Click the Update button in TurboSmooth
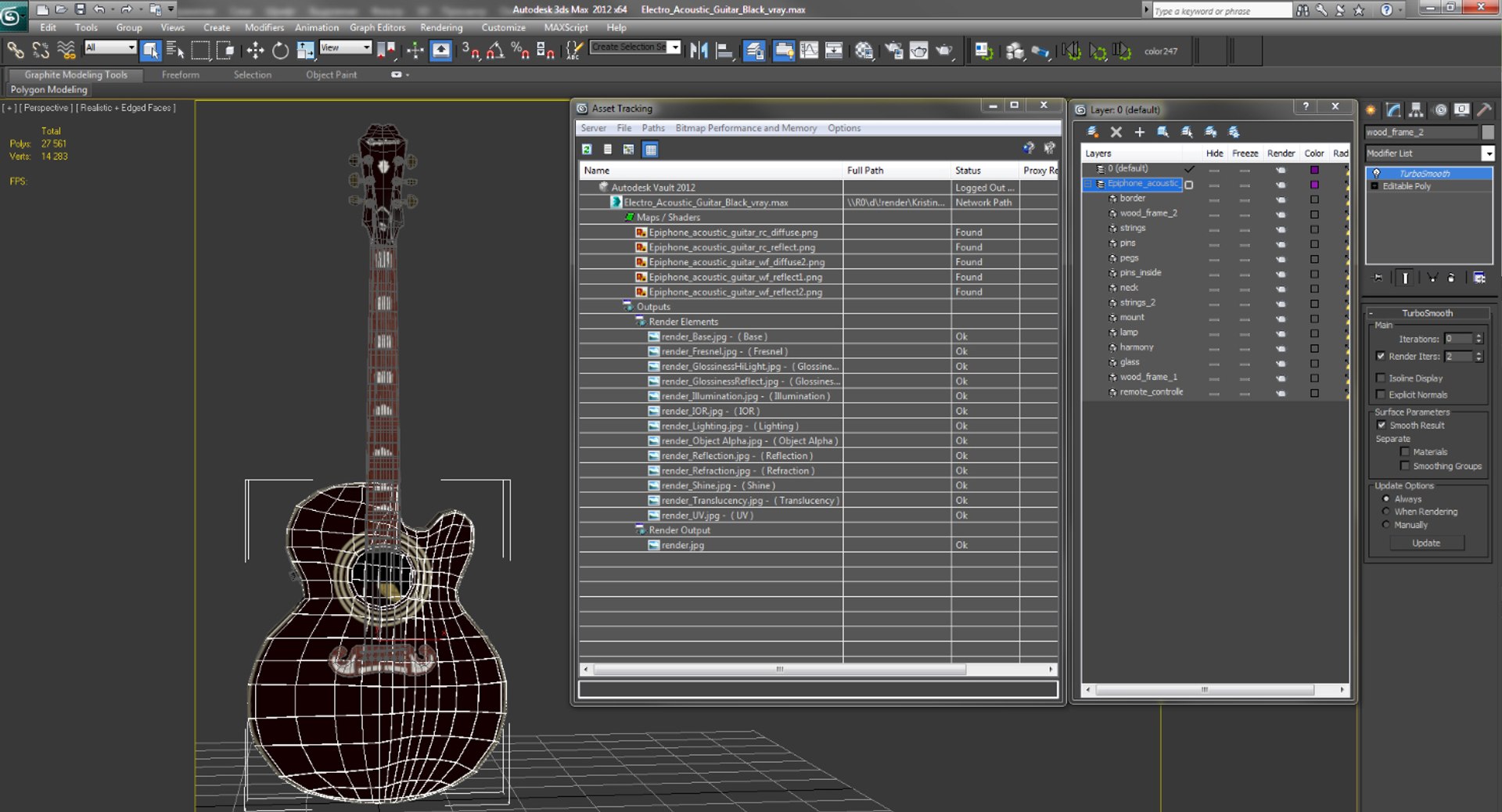The image size is (1502, 812). click(x=1426, y=543)
